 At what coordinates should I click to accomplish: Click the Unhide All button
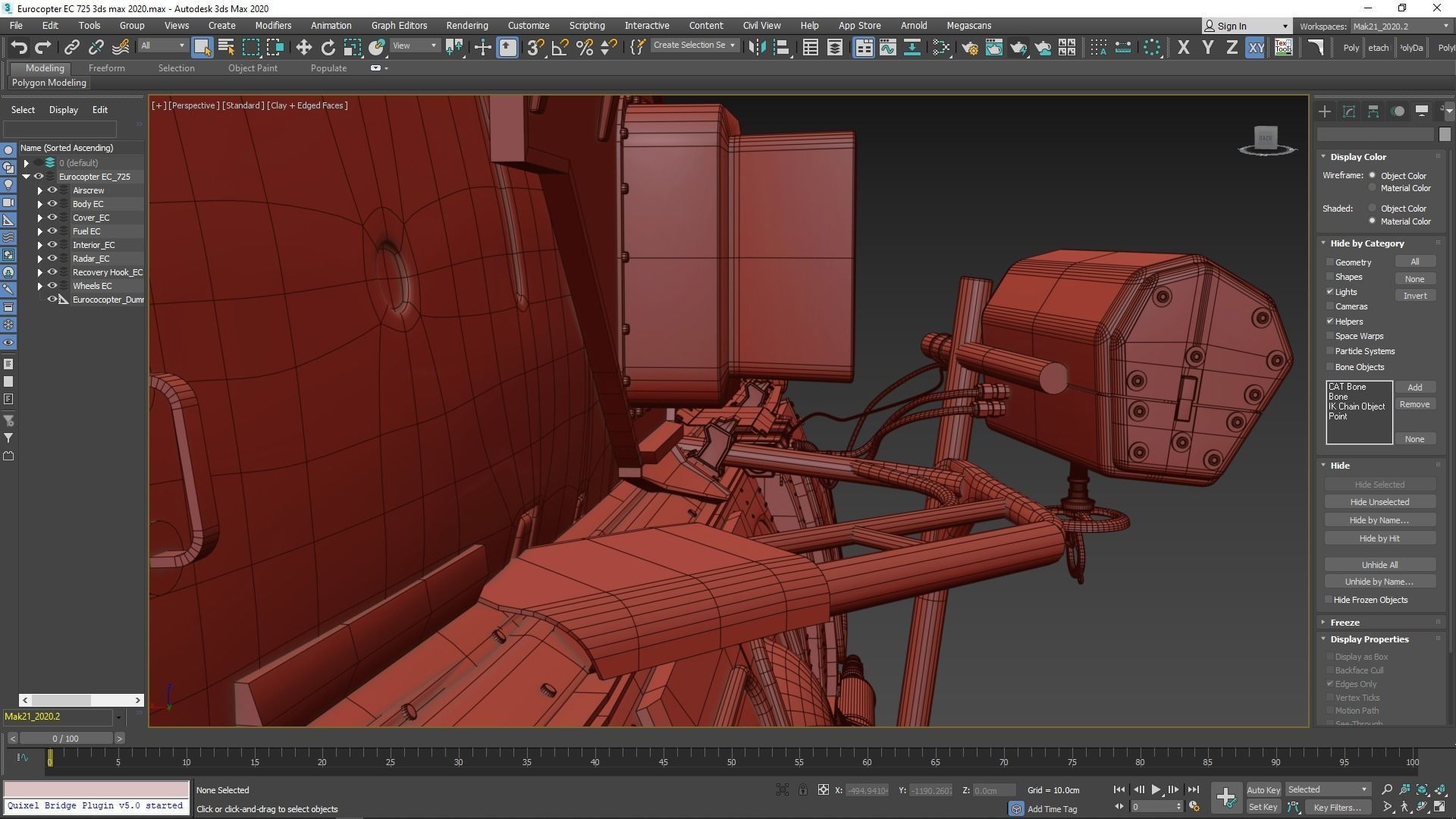pyautogui.click(x=1379, y=565)
